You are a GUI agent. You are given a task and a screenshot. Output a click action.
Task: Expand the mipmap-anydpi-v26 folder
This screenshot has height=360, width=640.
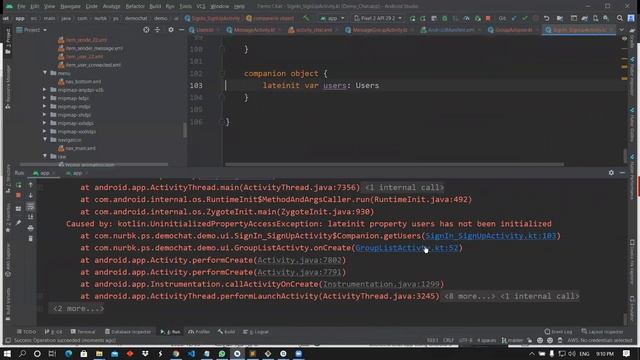coord(45,89)
